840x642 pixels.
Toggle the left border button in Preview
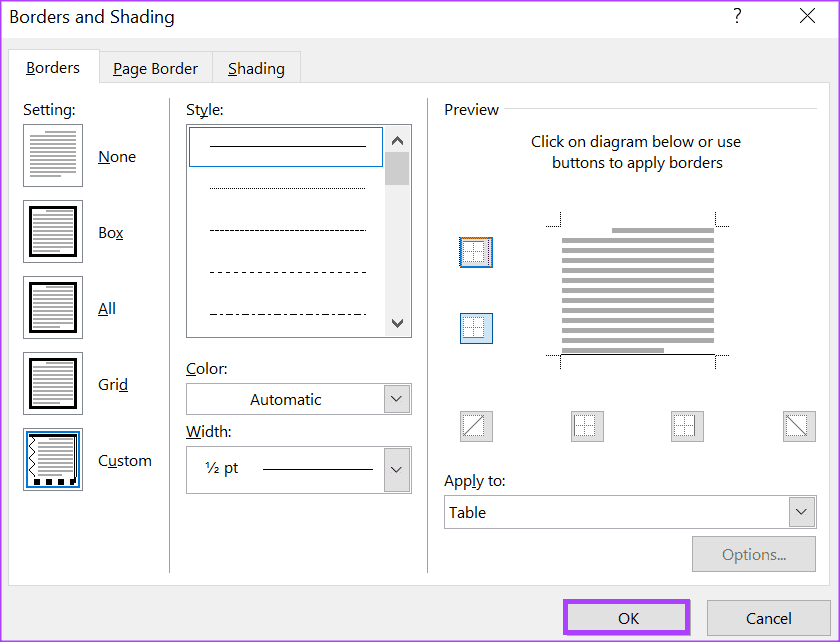[x=587, y=426]
